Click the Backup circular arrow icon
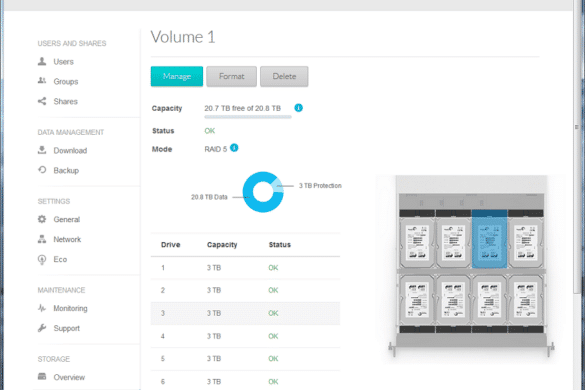This screenshot has height=390, width=585. [x=42, y=170]
